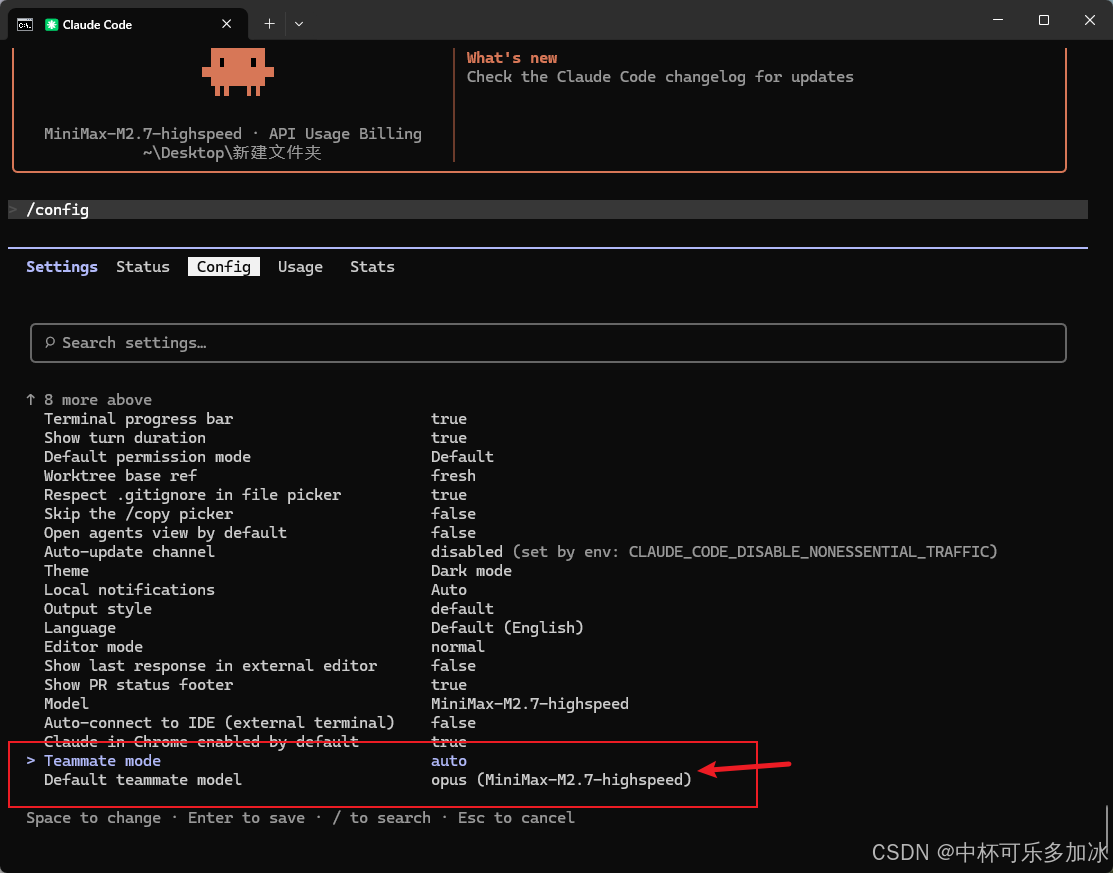Image resolution: width=1113 pixels, height=873 pixels.
Task: Focus the Search settings field
Action: [x=548, y=343]
